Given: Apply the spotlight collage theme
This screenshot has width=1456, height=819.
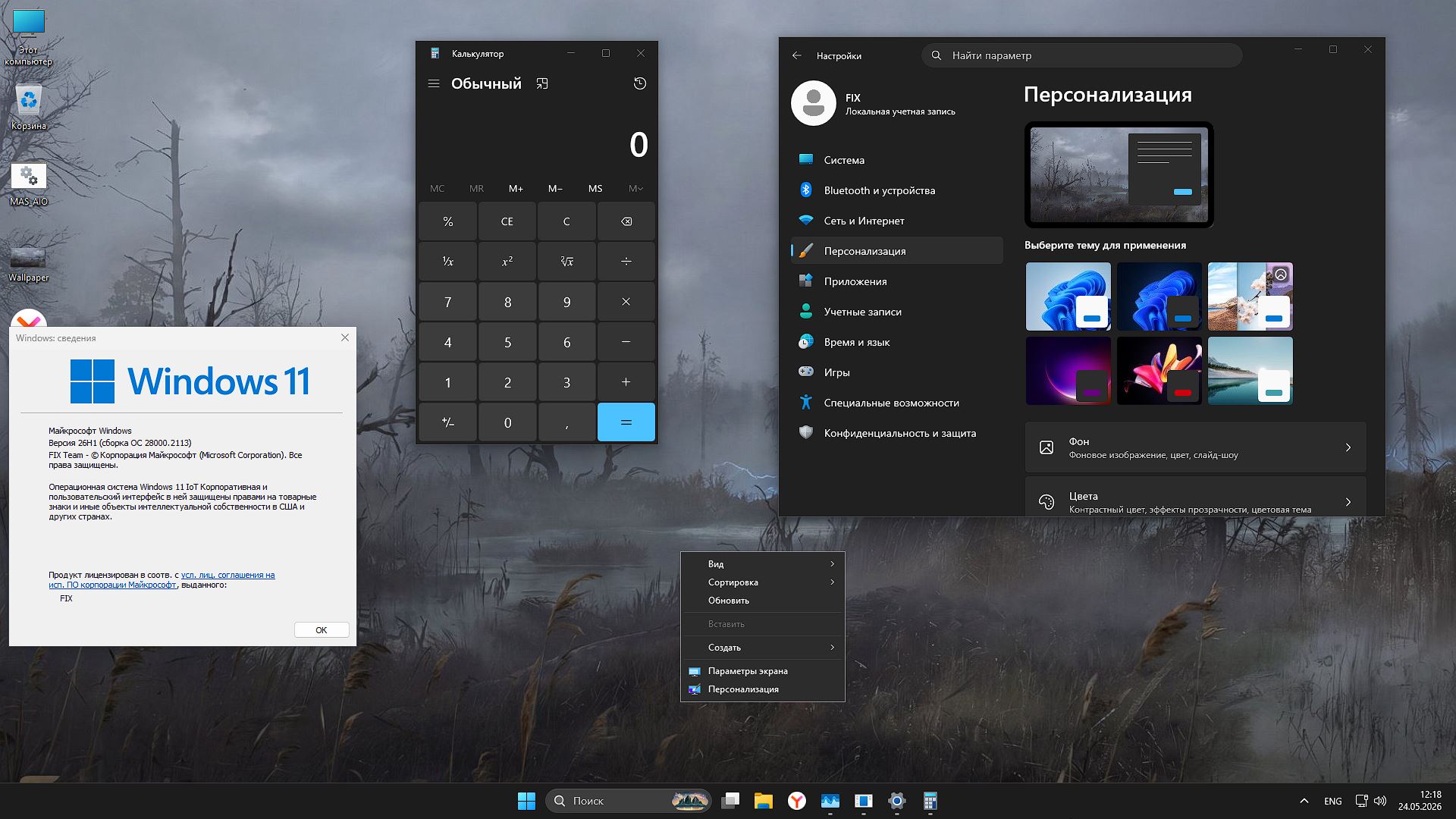Looking at the screenshot, I should pyautogui.click(x=1250, y=297).
